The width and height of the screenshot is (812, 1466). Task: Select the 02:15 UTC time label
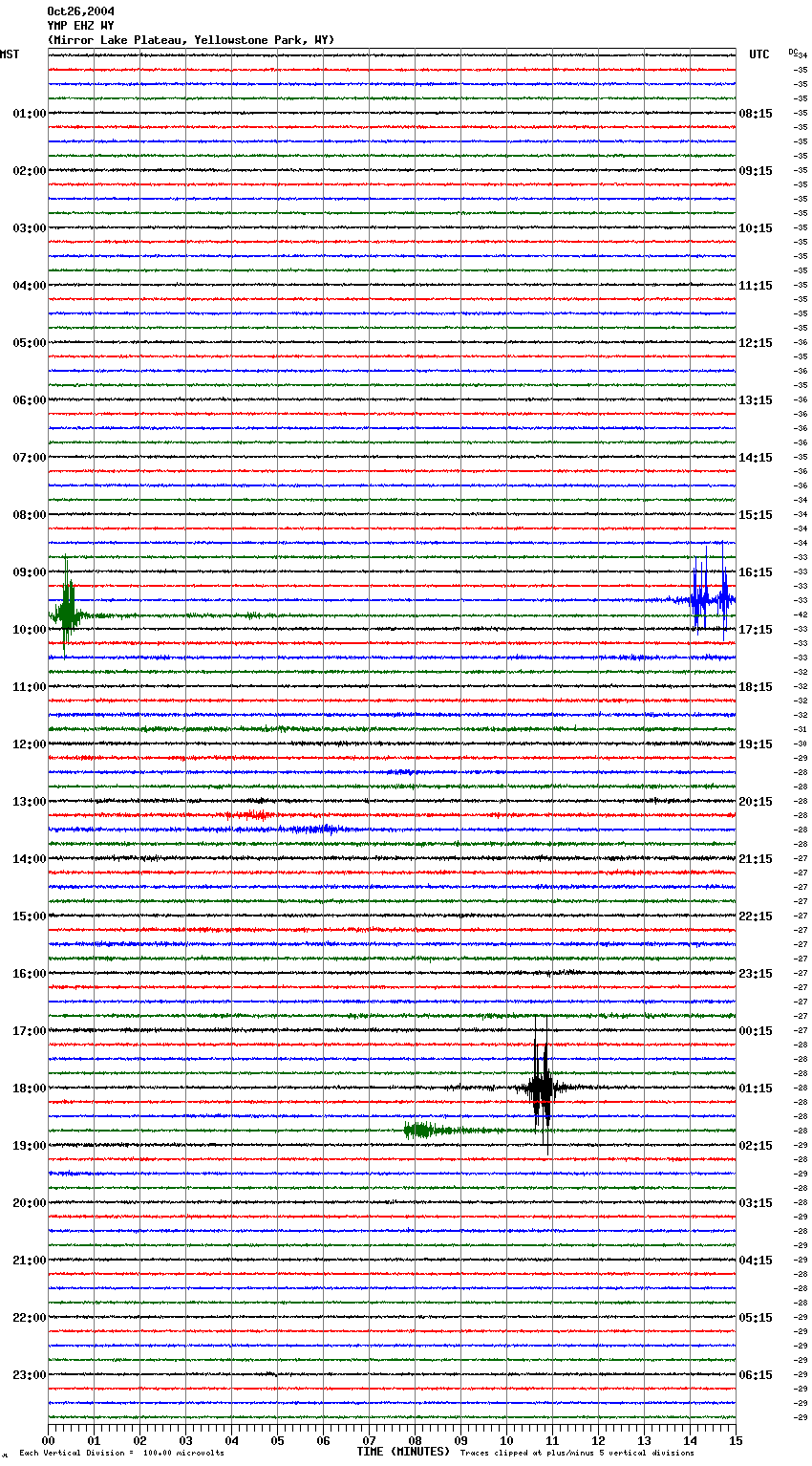tap(756, 1146)
